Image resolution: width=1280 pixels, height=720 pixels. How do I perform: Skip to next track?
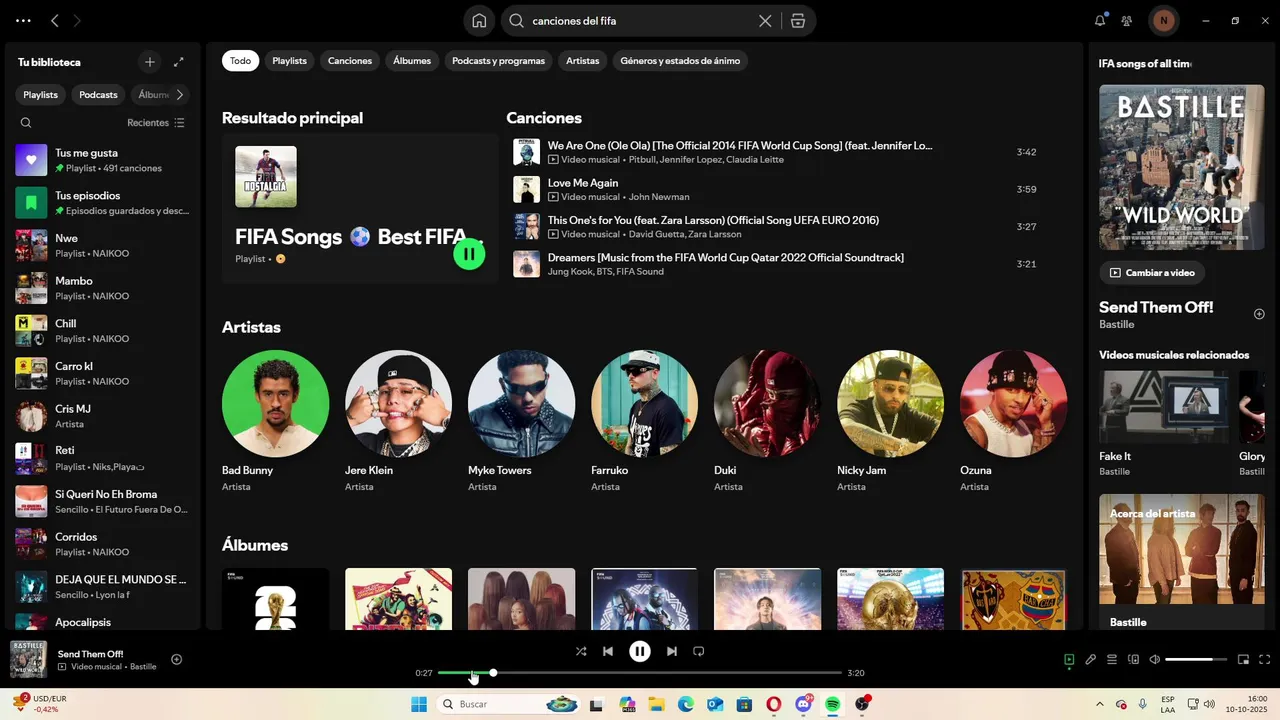[672, 651]
